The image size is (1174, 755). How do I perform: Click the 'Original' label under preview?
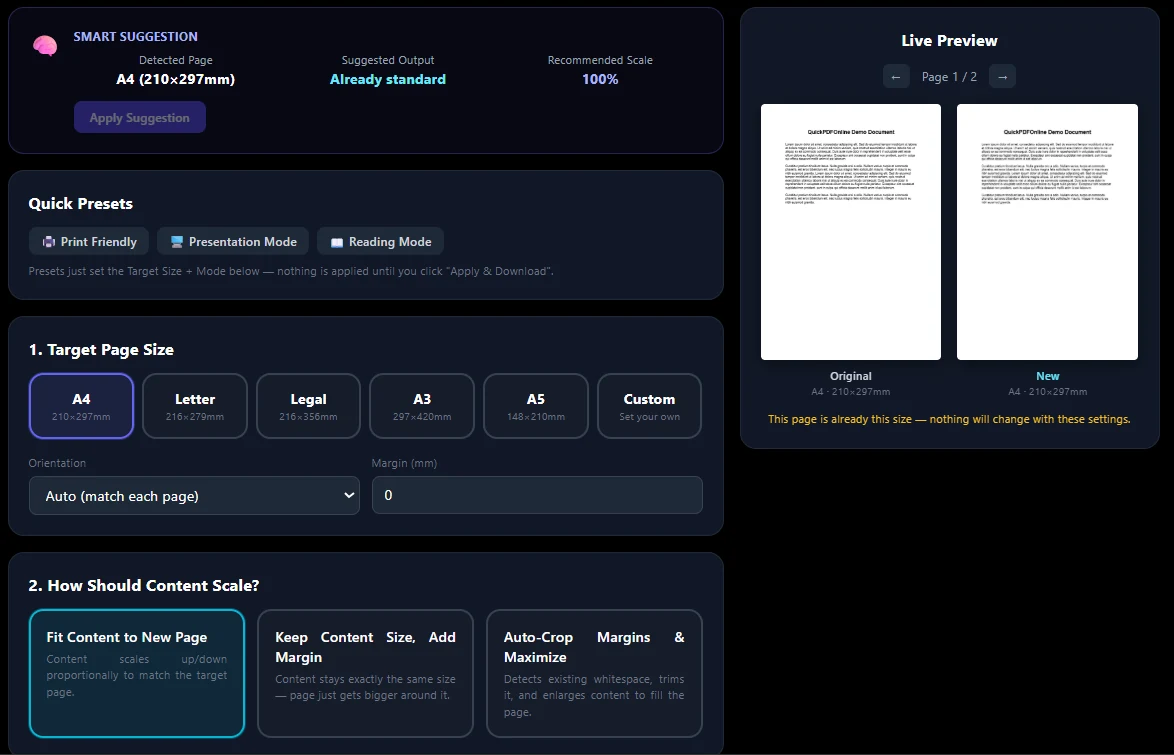click(851, 376)
